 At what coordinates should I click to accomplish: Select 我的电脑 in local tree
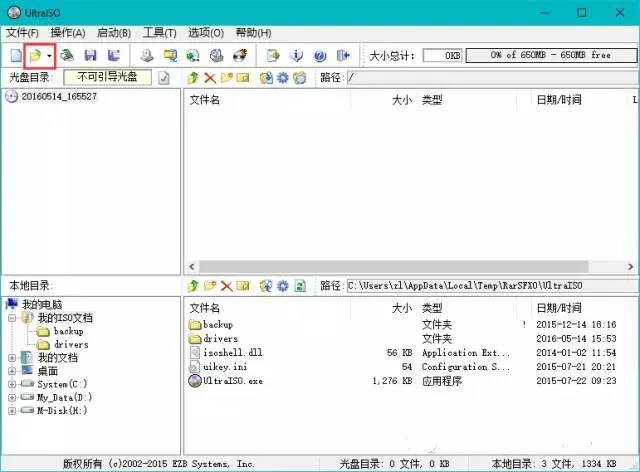pyautogui.click(x=42, y=305)
